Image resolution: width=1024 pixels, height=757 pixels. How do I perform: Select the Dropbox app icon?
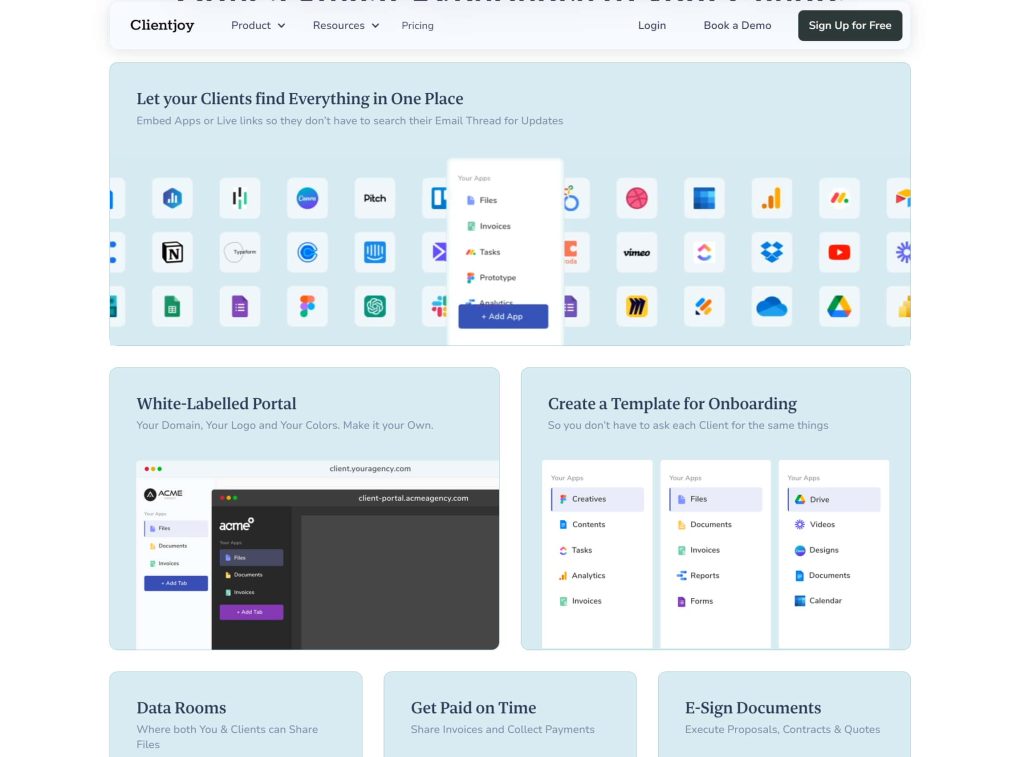pos(771,252)
